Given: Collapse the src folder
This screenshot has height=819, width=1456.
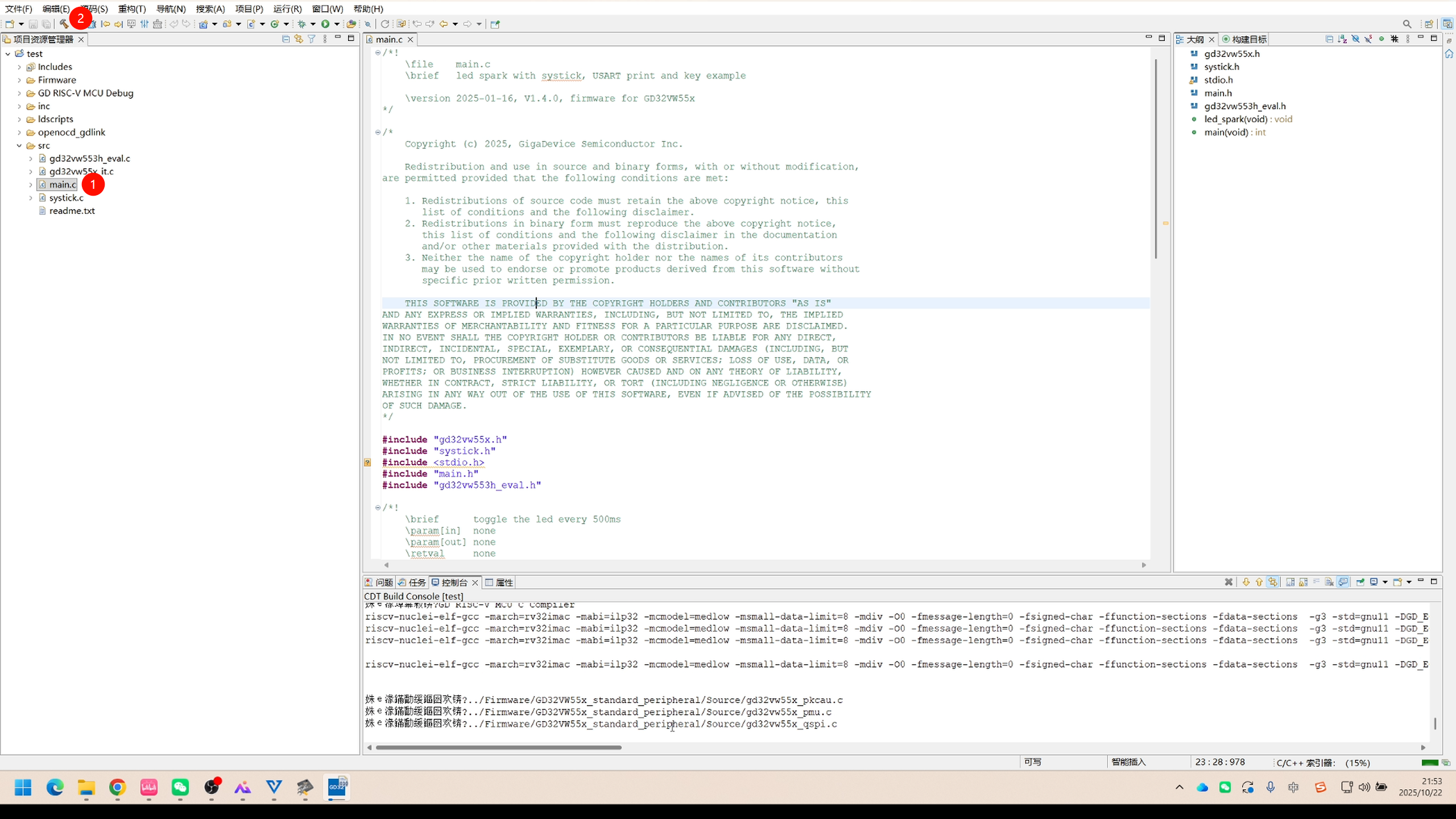Looking at the screenshot, I should [19, 146].
